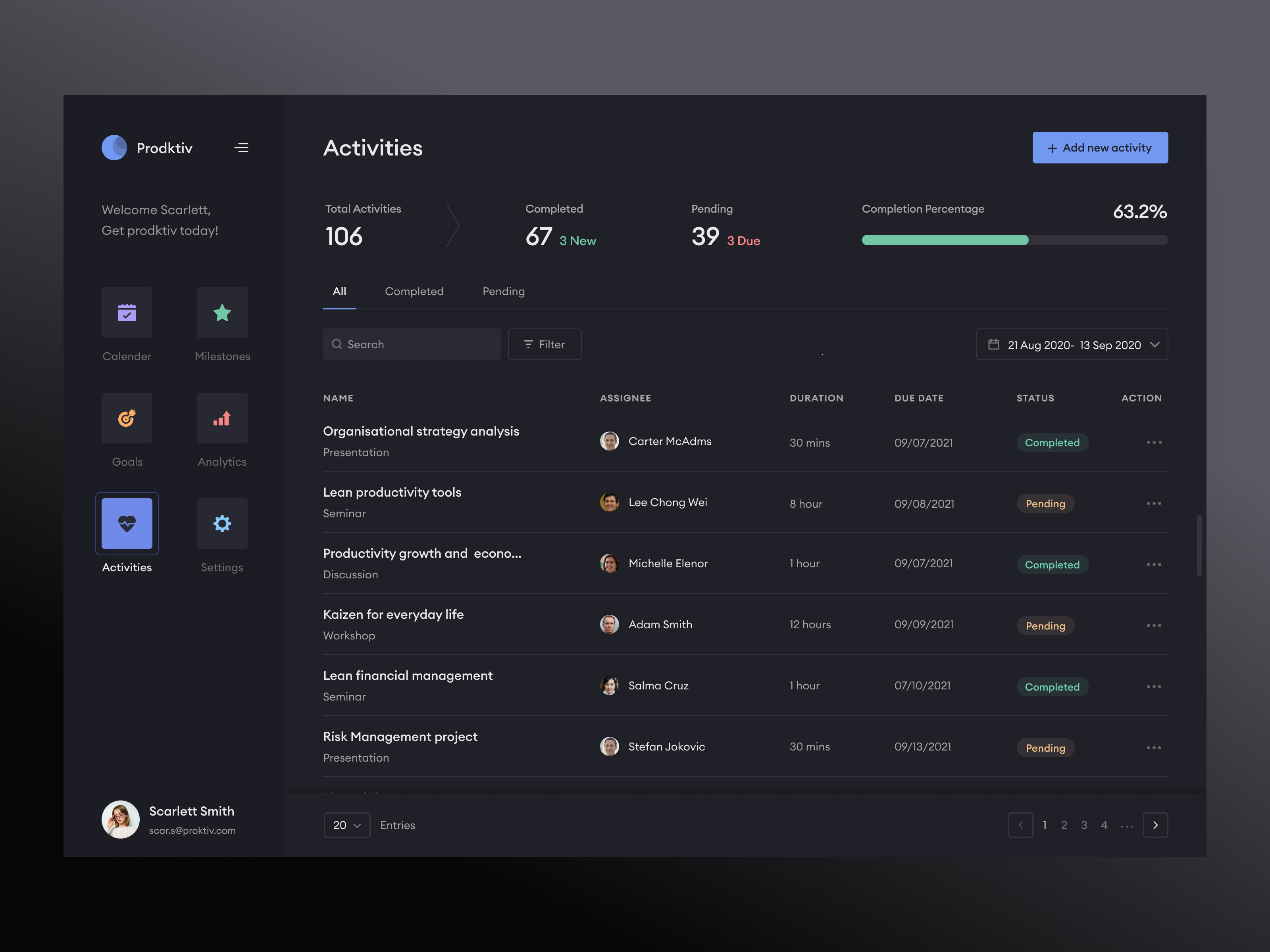Click page 2 in pagination

point(1064,824)
